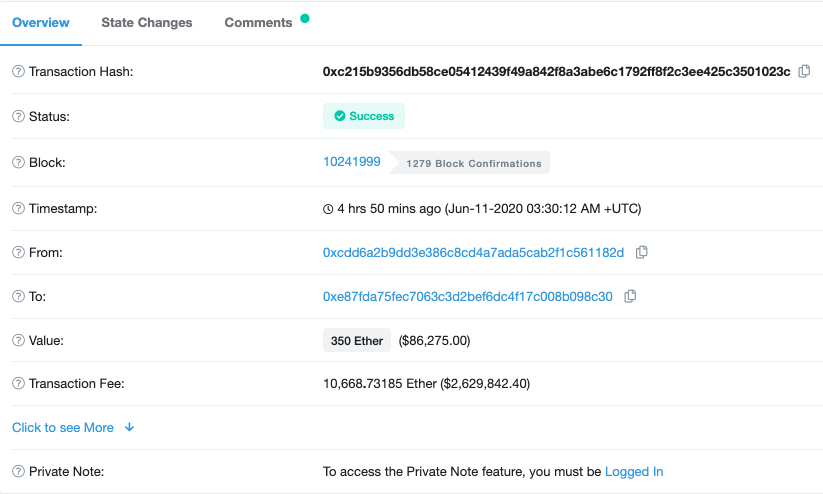This screenshot has width=823, height=494.
Task: Open the From address 0xcdd6a2b9...
Action: [473, 253]
